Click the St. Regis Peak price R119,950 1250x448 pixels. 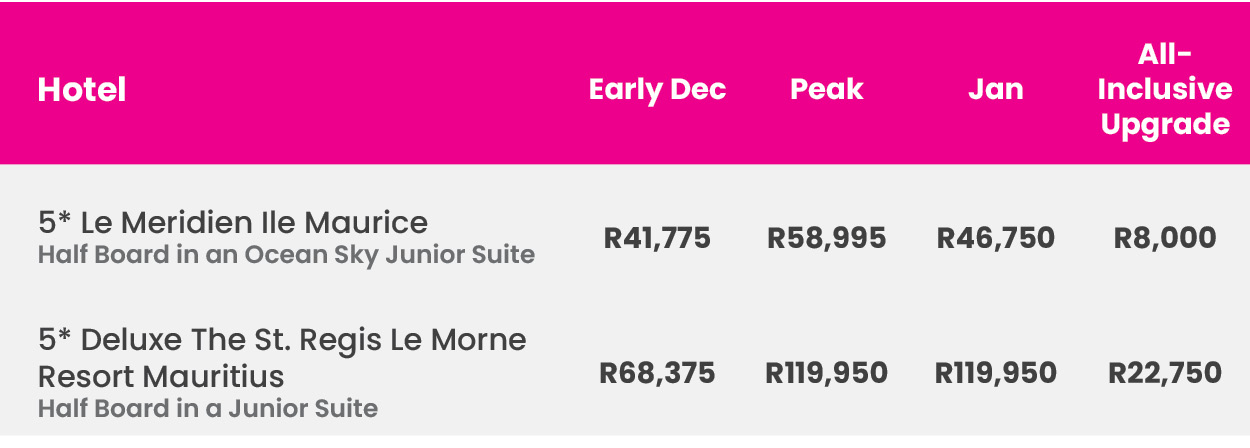pyautogui.click(x=826, y=374)
